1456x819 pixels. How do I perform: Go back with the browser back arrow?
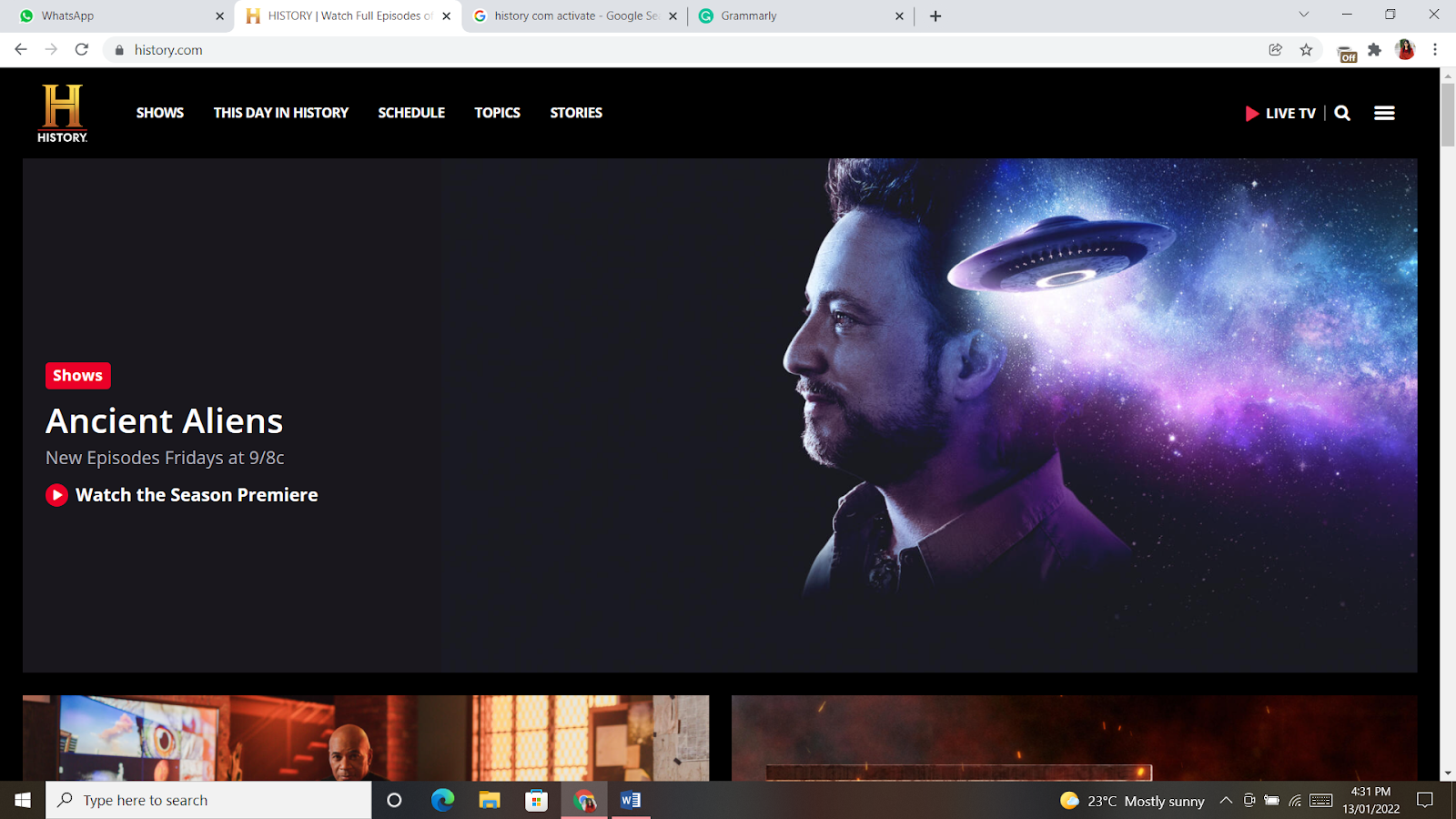tap(21, 49)
